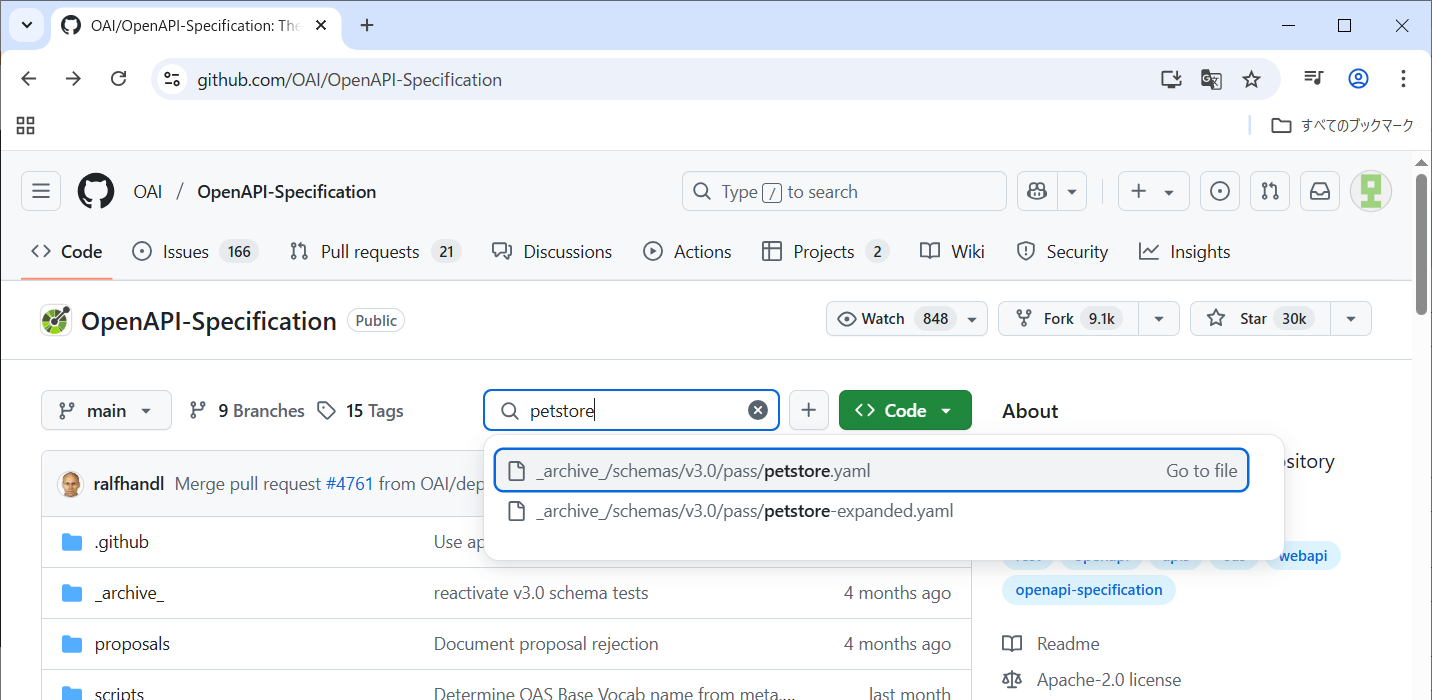Expand the main branch selector

(x=106, y=410)
